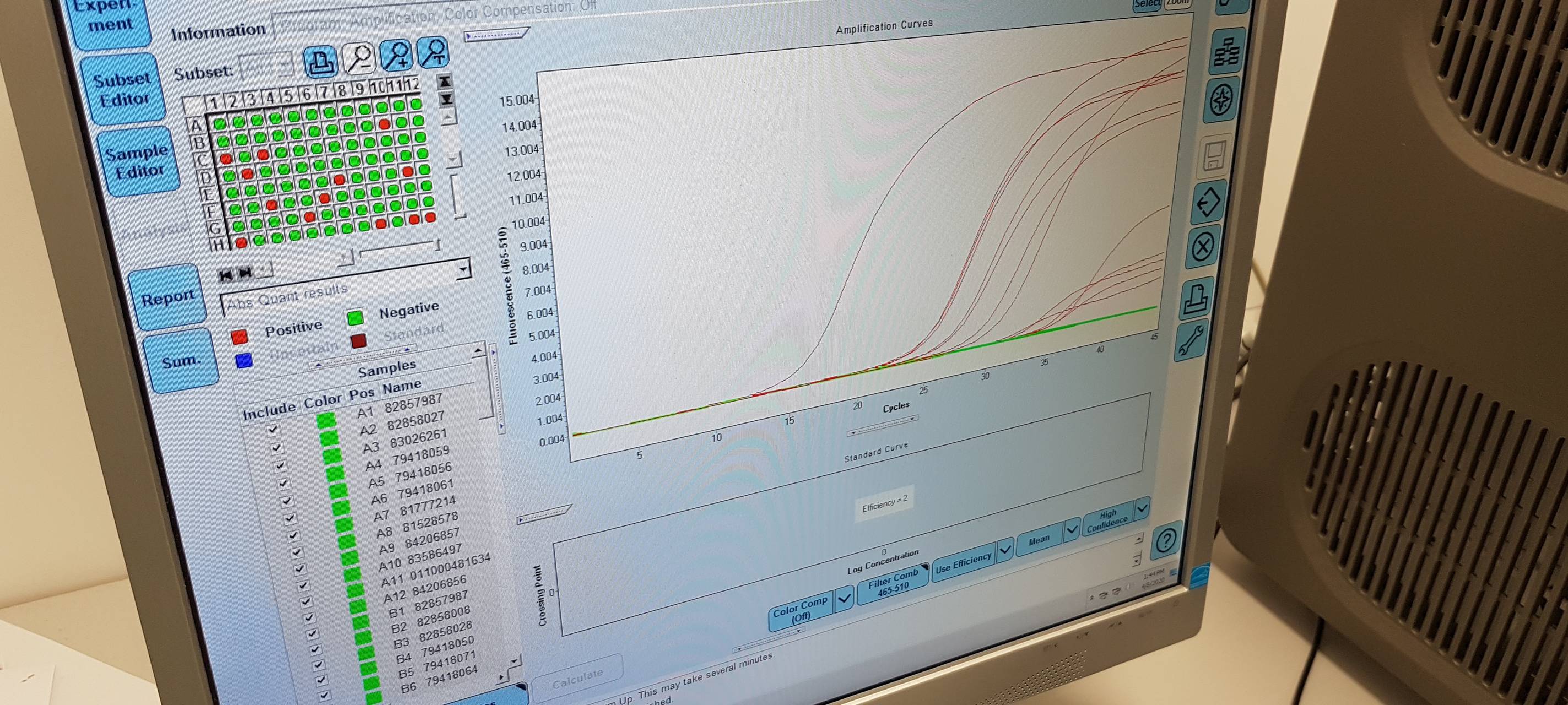Viewport: 1568px width, 705px height.
Task: Open Help with the question mark icon
Action: point(1166,540)
